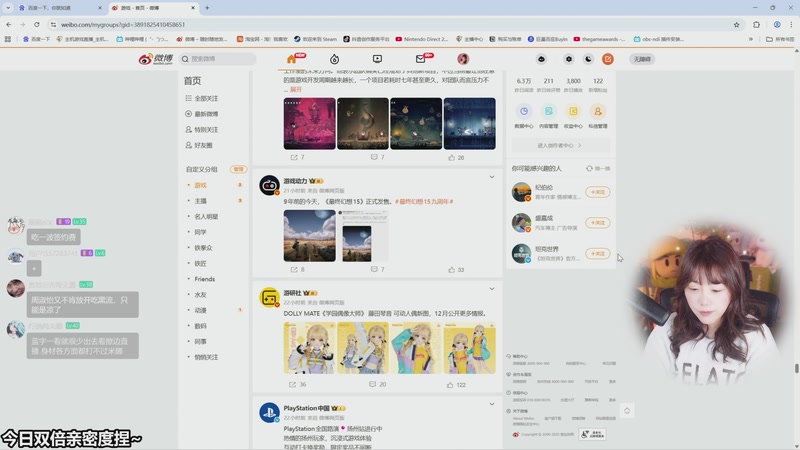
Task: Click 无障碍 accessibility button in header
Action: pyautogui.click(x=642, y=59)
